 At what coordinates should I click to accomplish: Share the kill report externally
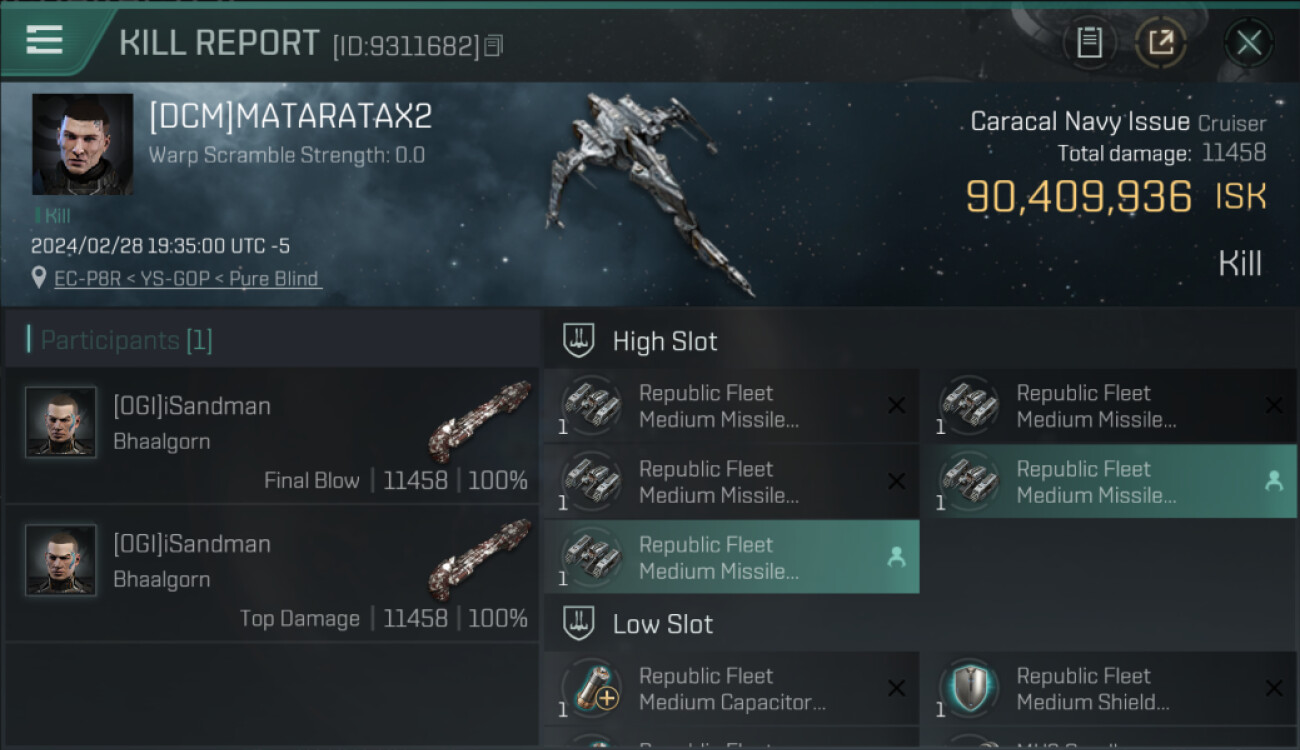[1161, 43]
